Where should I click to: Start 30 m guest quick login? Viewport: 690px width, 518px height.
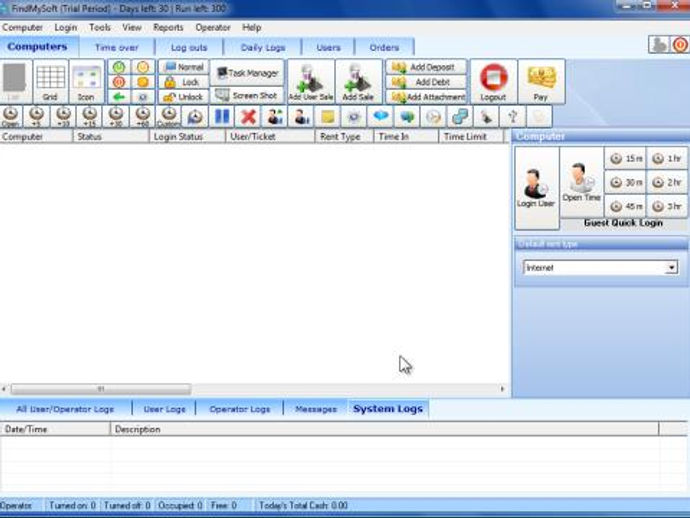pos(626,182)
